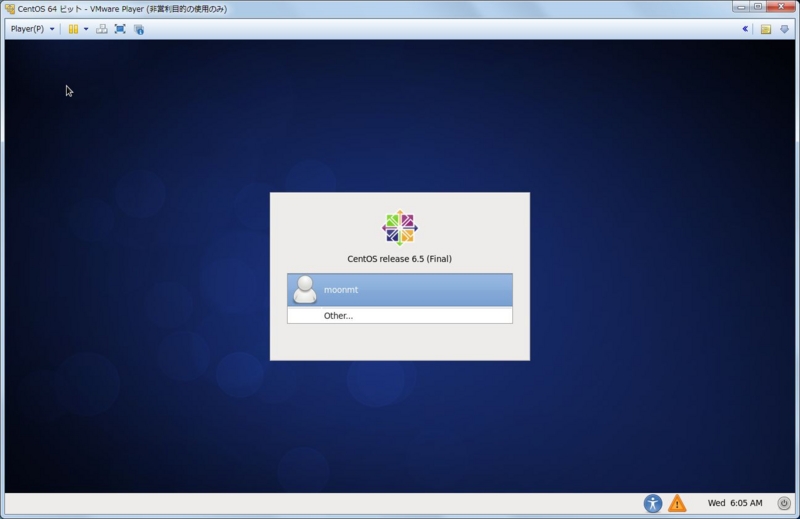Click the Wed 6:05 AM clock

click(735, 503)
